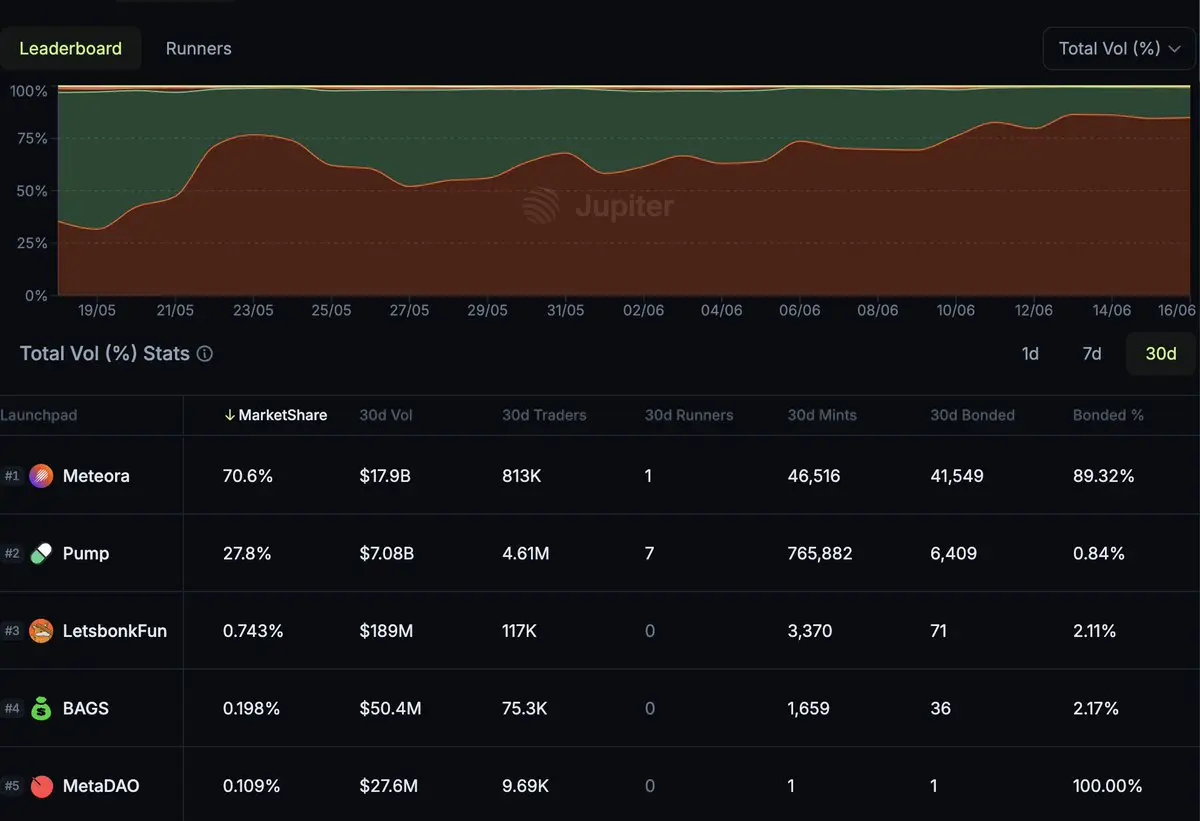Viewport: 1200px width, 821px height.
Task: Click the 23/05 date on chart axis
Action: pyautogui.click(x=253, y=311)
